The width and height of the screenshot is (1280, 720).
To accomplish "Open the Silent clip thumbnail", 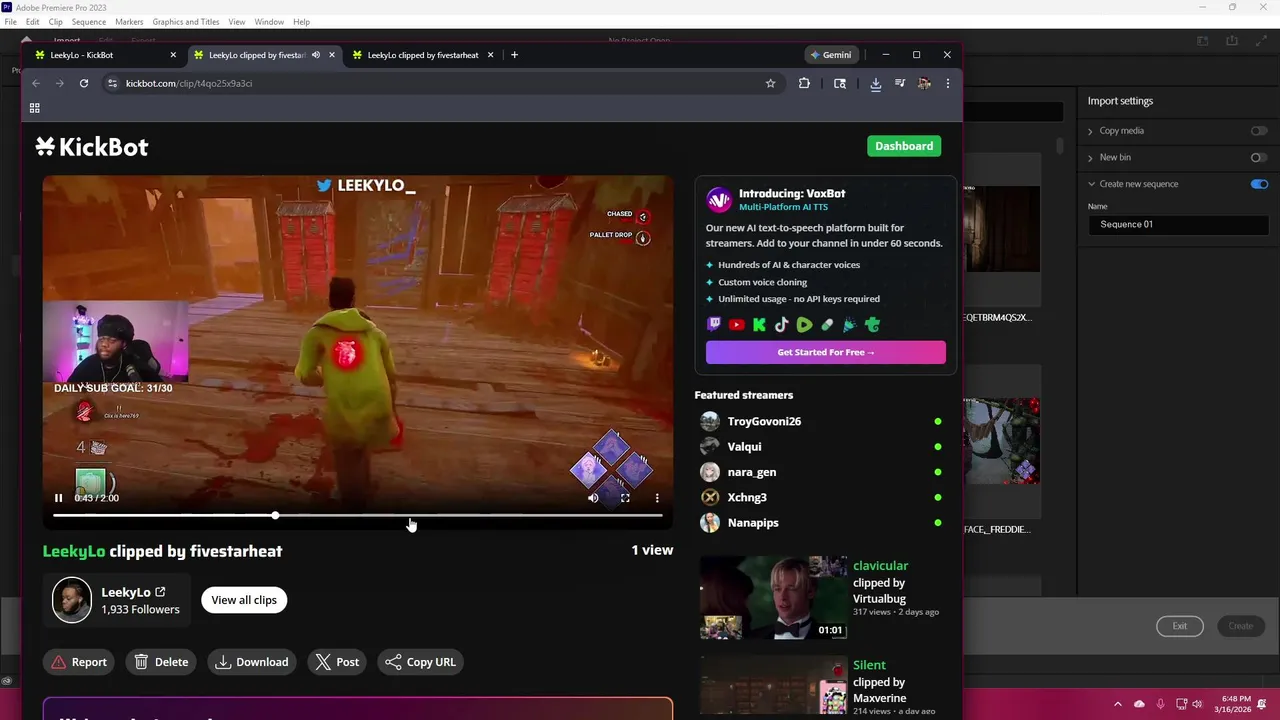I will (773, 685).
